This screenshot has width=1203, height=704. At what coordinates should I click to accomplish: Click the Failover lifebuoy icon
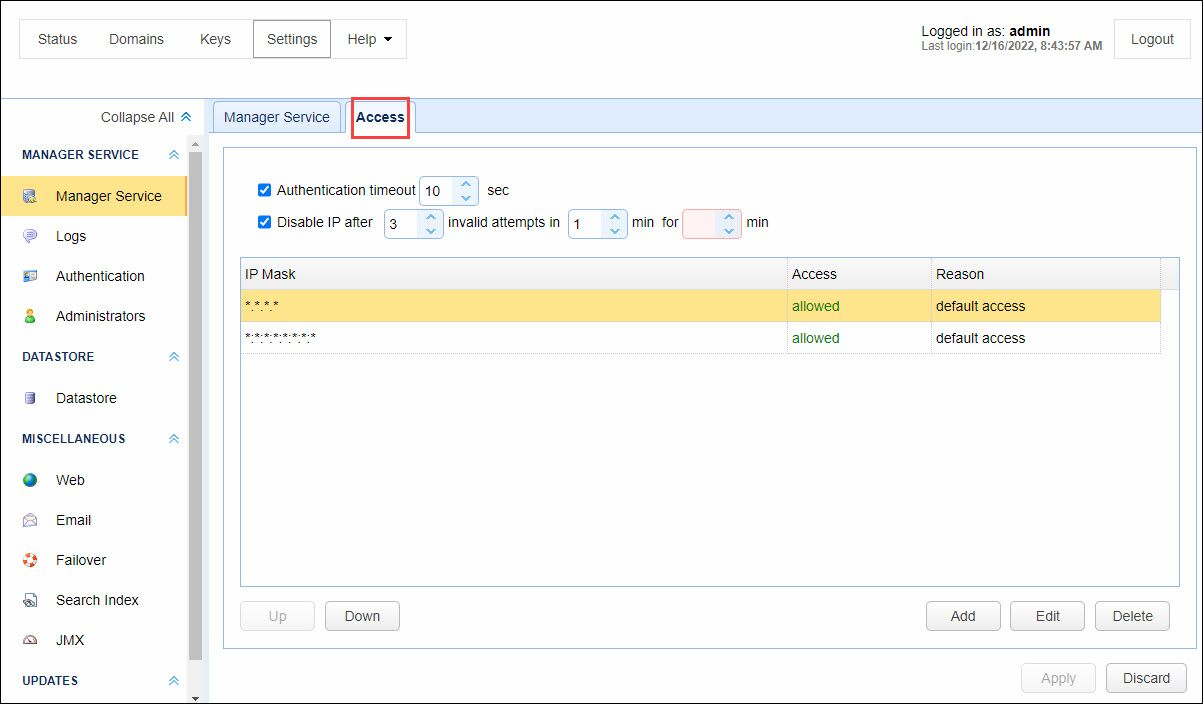pyautogui.click(x=30, y=560)
